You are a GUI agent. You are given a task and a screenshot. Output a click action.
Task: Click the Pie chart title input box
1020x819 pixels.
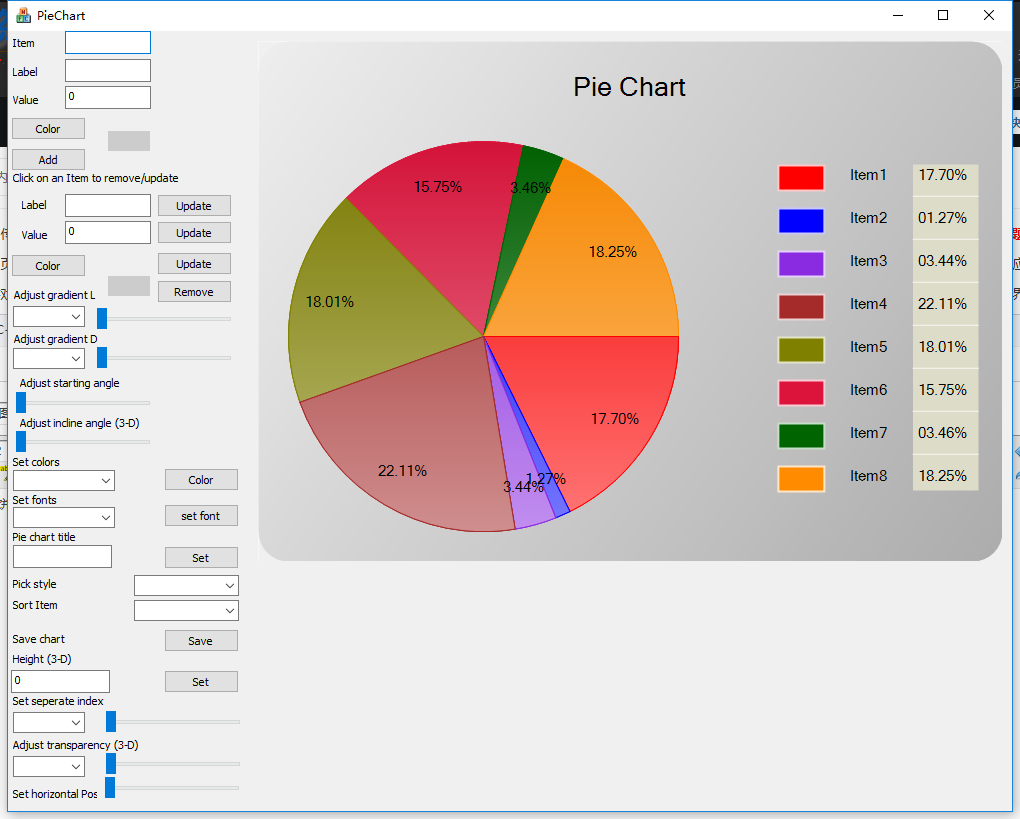(x=62, y=556)
